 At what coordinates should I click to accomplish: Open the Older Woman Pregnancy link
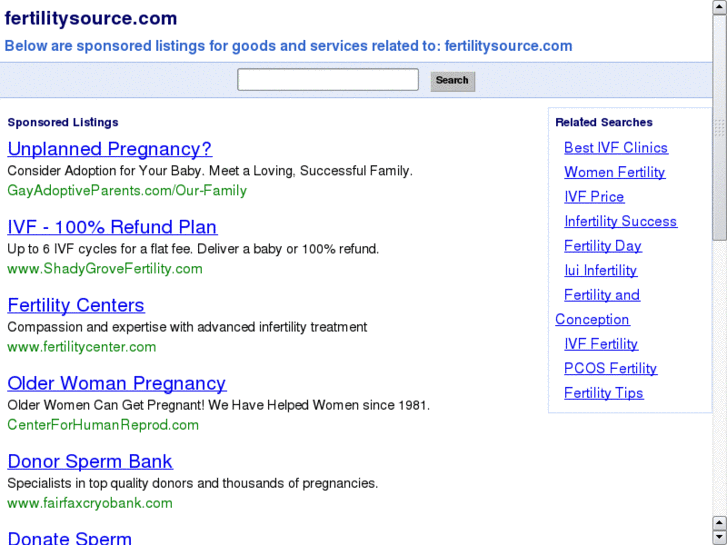[116, 383]
